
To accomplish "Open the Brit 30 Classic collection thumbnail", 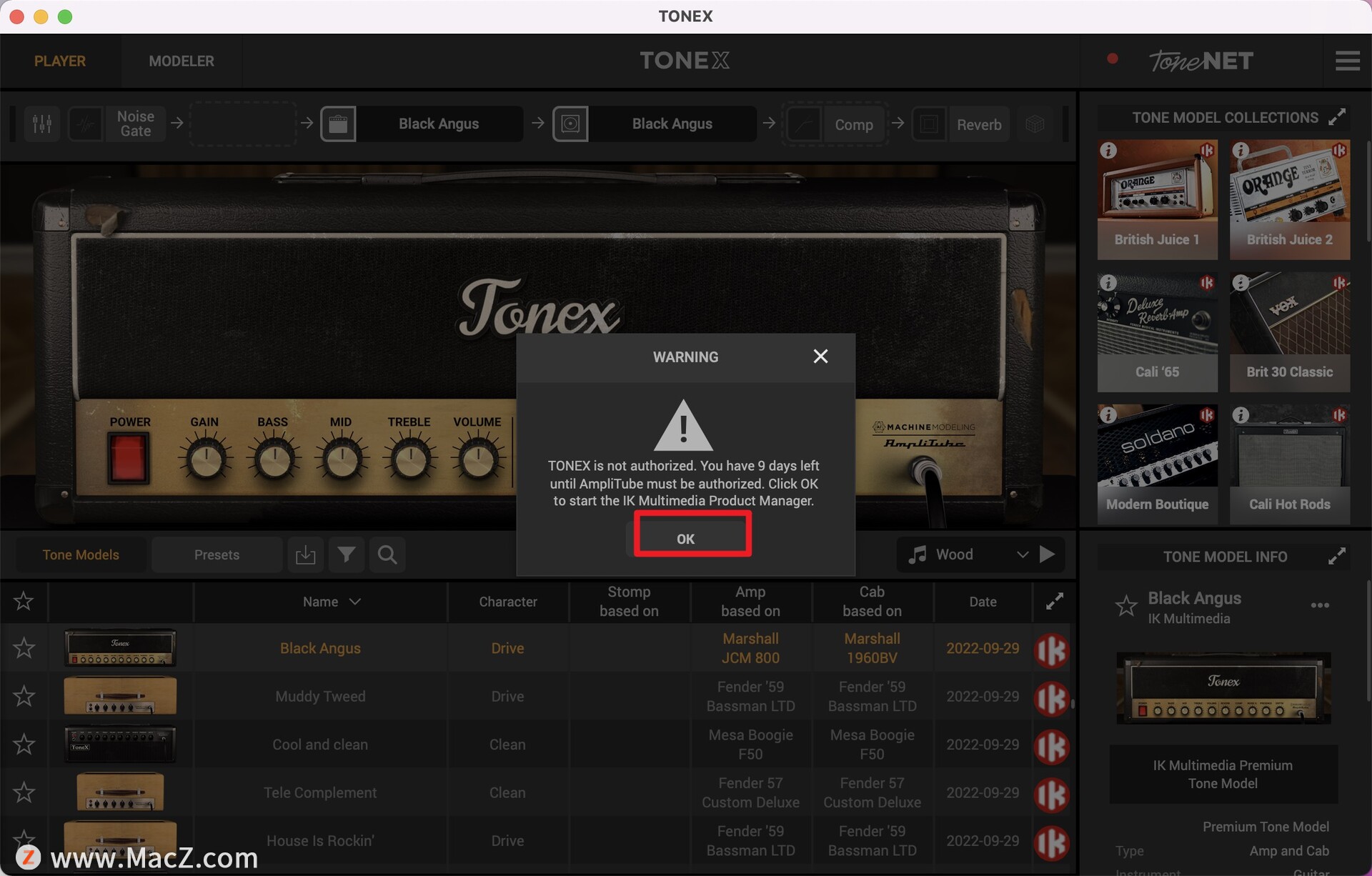I will (1290, 332).
